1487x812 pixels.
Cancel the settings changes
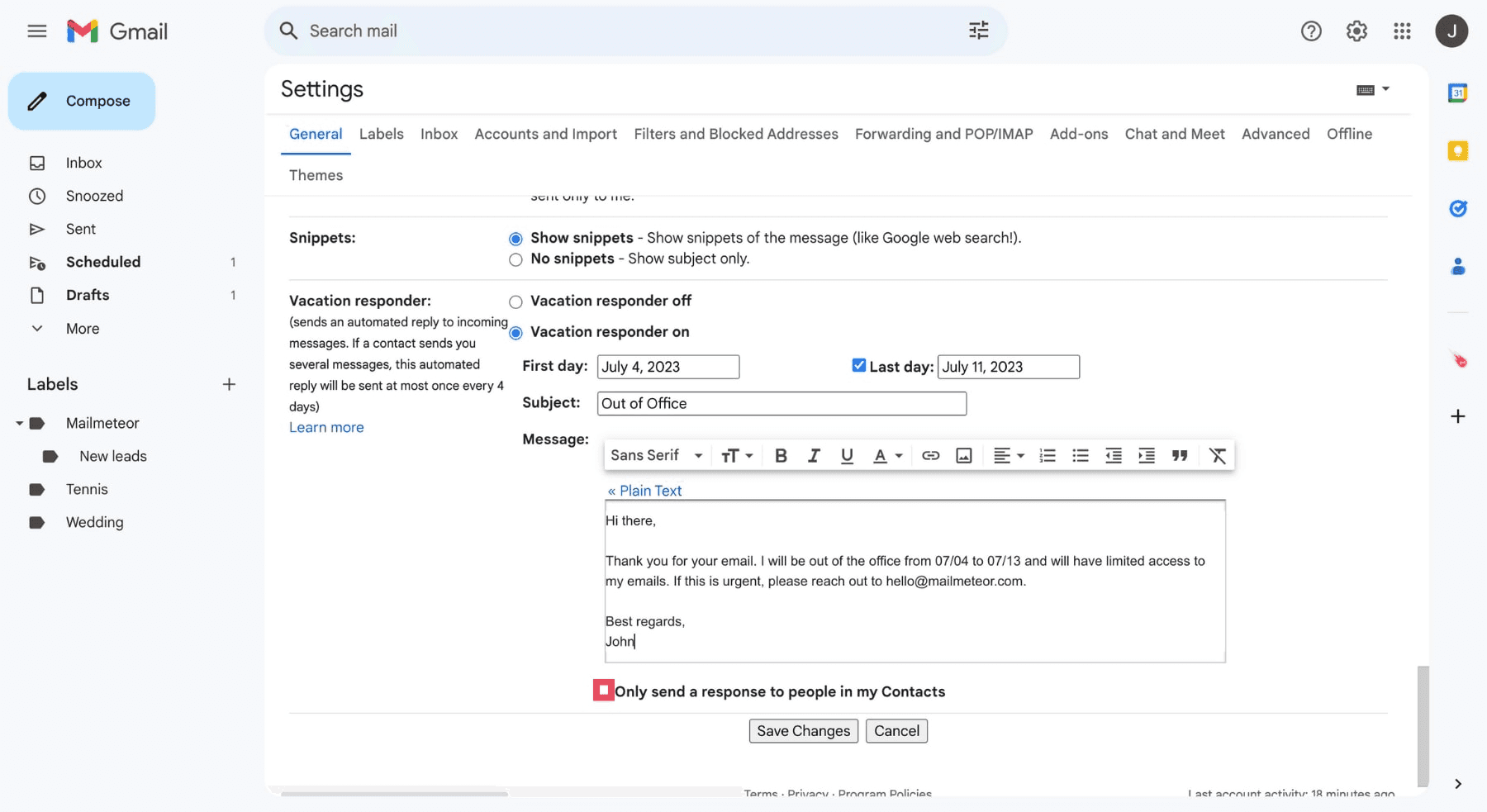896,731
